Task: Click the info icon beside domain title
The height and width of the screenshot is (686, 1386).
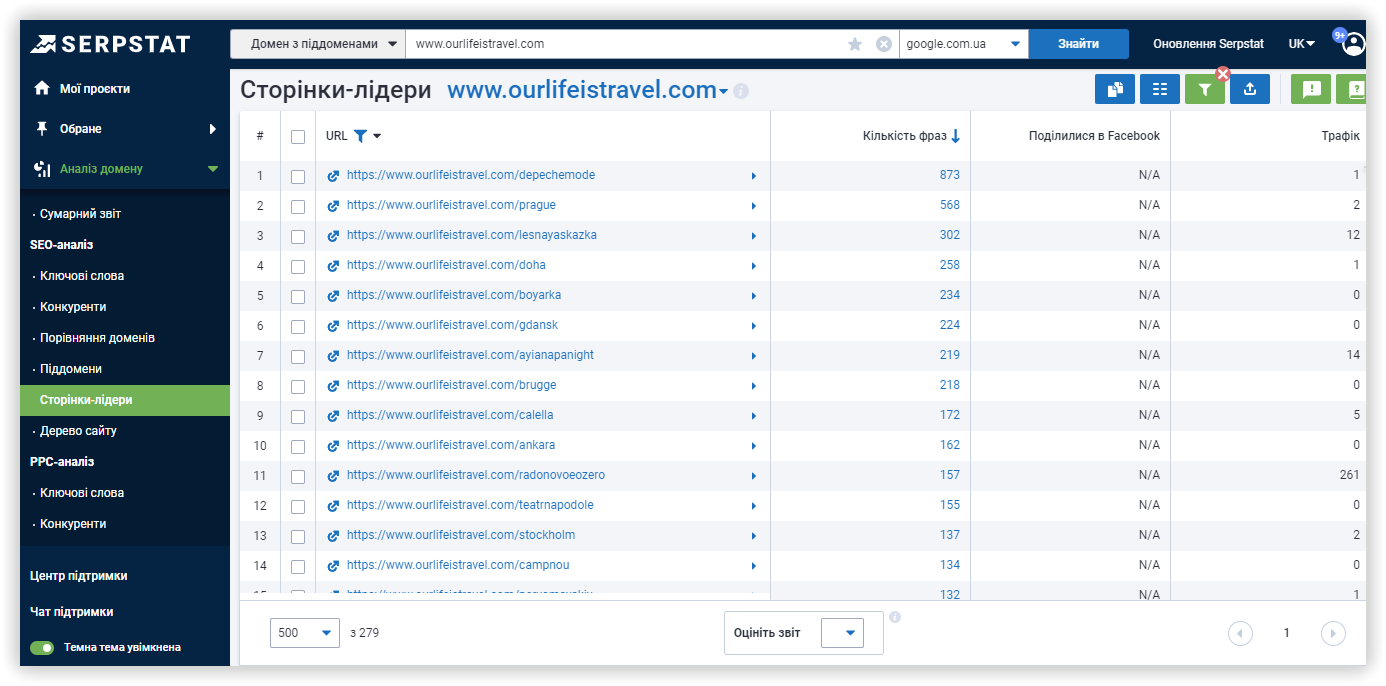Action: click(x=741, y=91)
